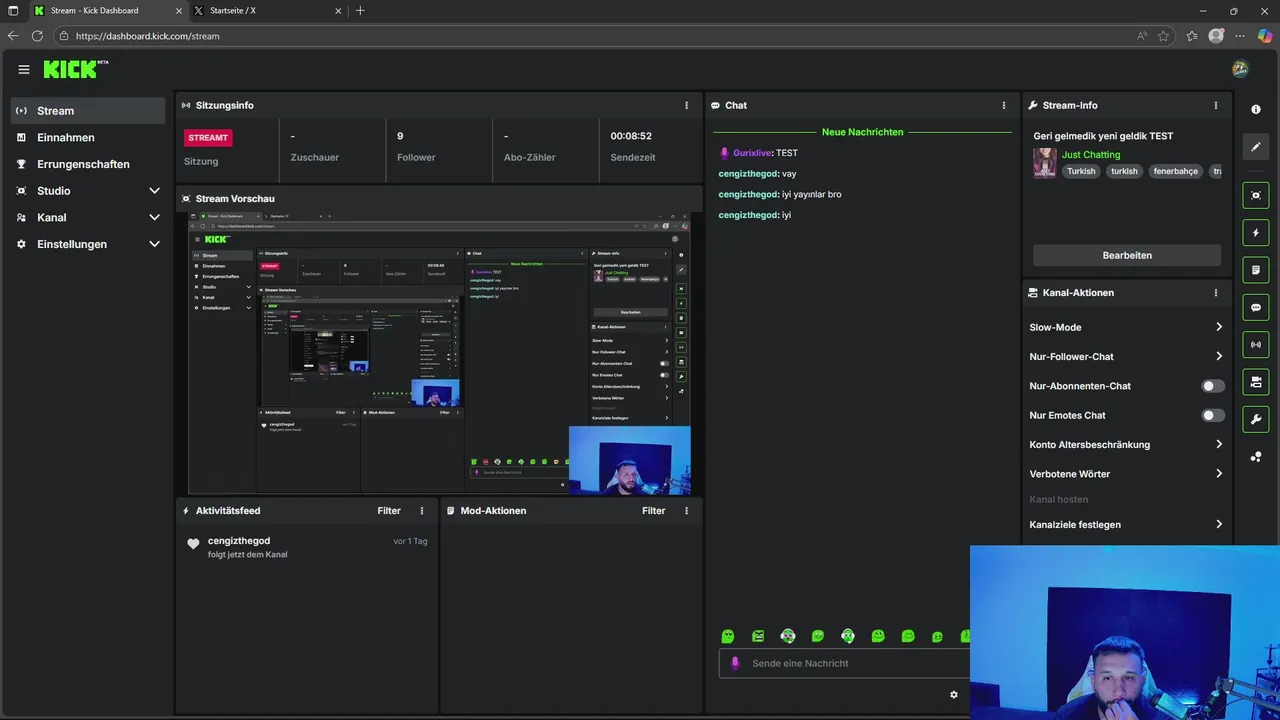Click the broadcast signal icon in the right sidebar
Screen dimensions: 1280x720
[x=1256, y=345]
